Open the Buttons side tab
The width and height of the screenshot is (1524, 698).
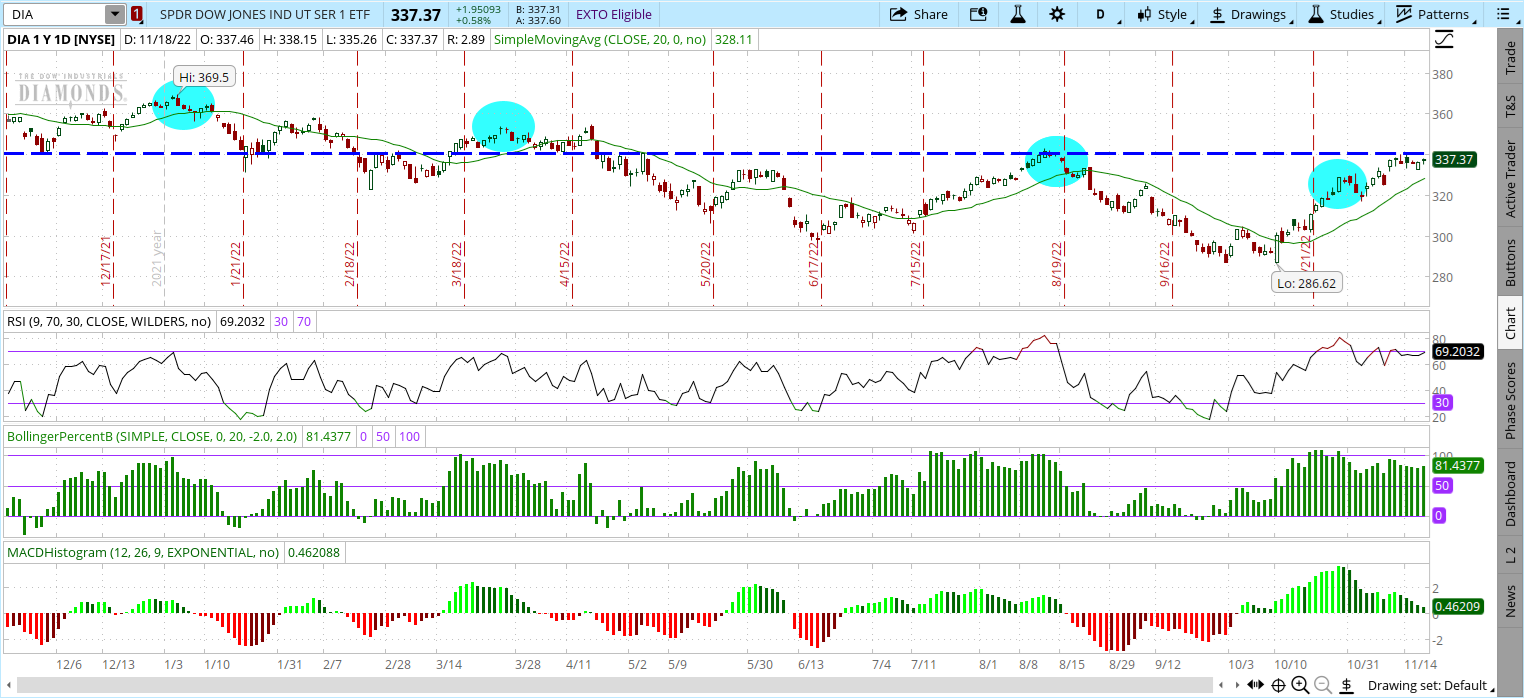(x=1510, y=263)
